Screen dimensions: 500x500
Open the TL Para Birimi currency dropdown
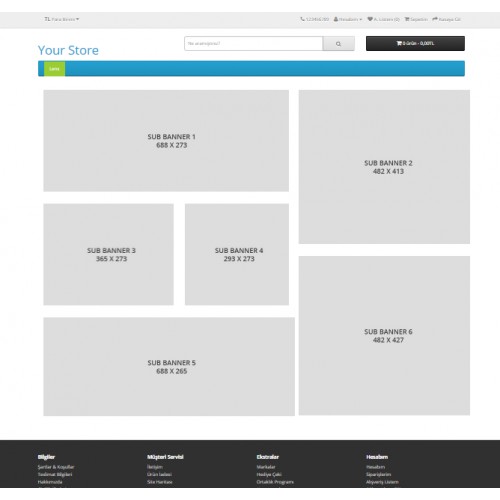pos(62,19)
